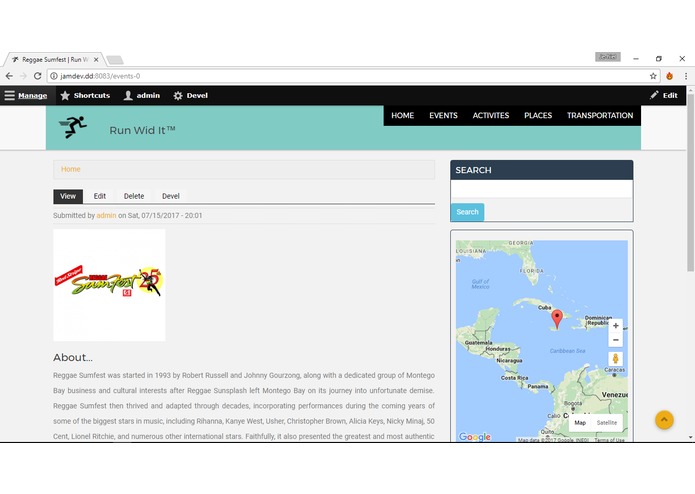This screenshot has height=494, width=695.
Task: Switch map to Map view
Action: click(x=580, y=423)
